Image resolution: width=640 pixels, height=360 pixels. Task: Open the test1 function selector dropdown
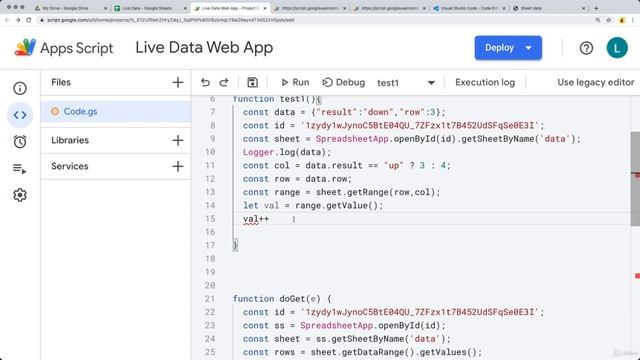(x=405, y=83)
